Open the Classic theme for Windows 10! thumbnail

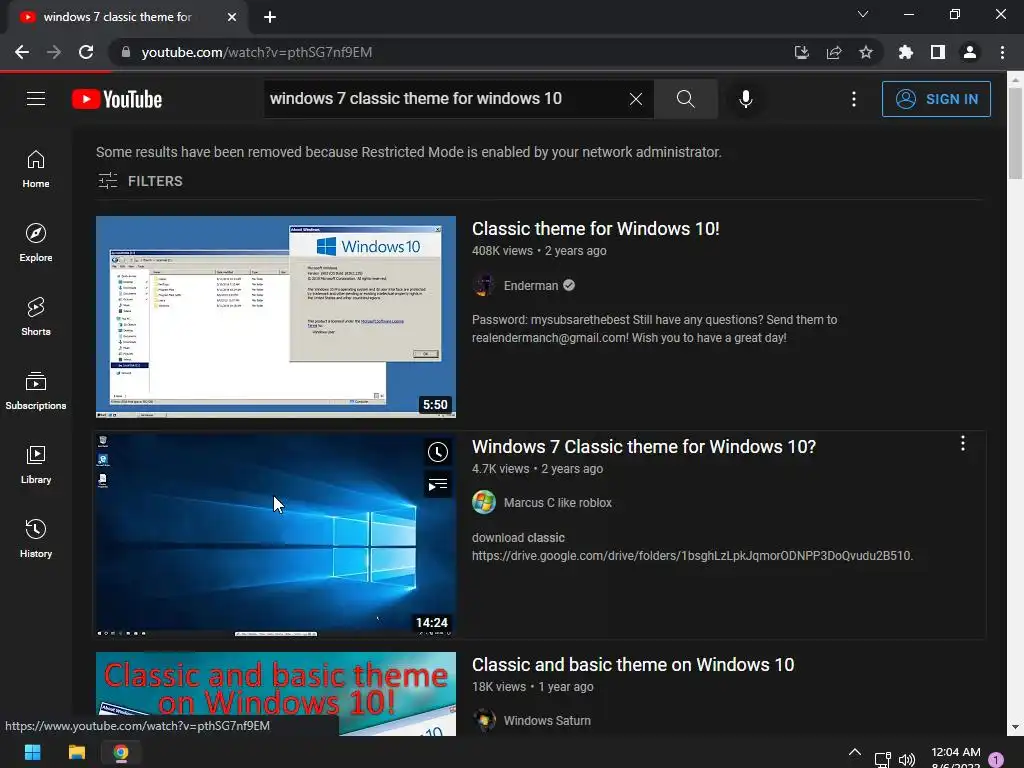276,317
